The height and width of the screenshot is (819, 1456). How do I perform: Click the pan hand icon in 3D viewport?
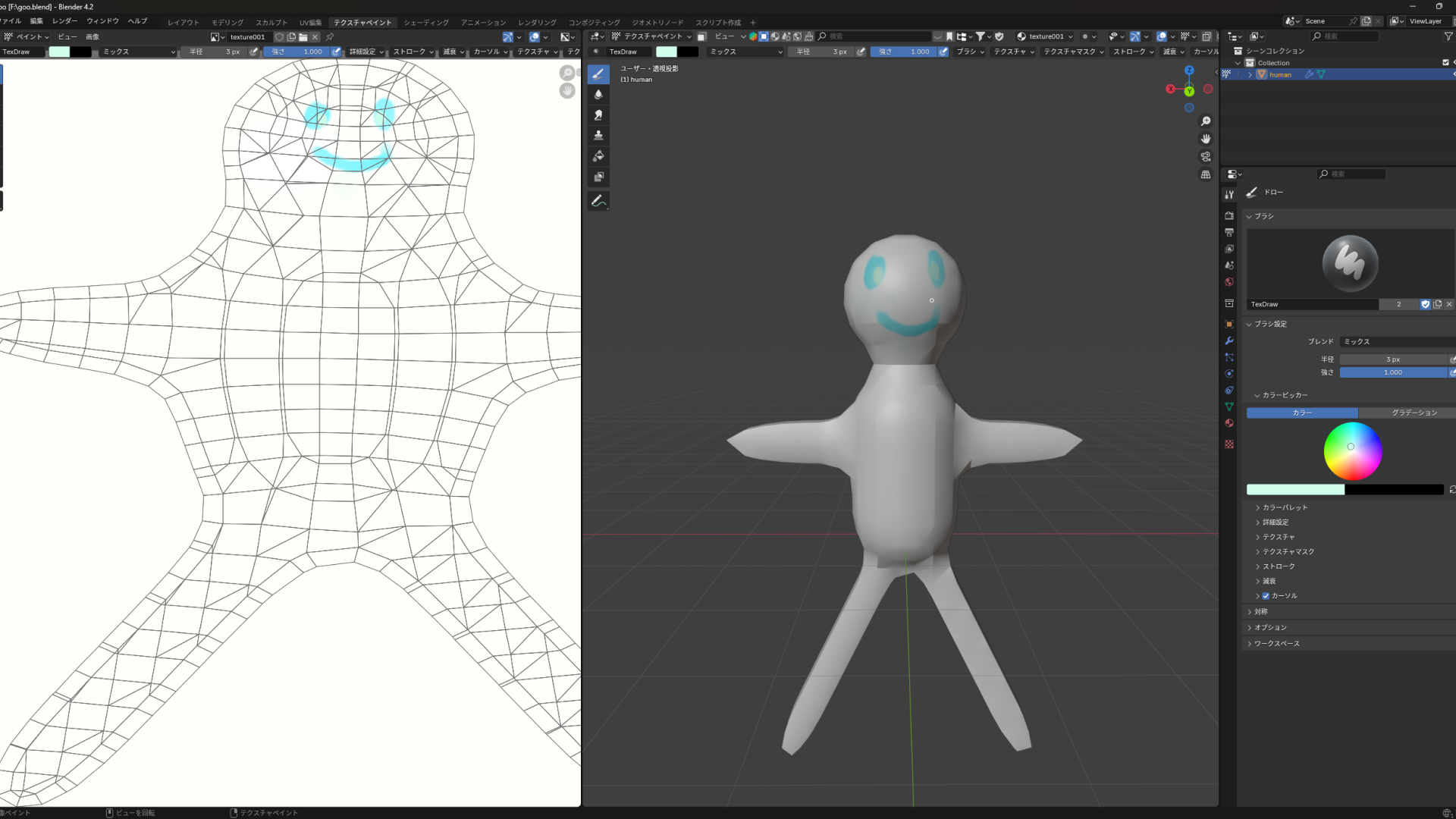(1206, 139)
